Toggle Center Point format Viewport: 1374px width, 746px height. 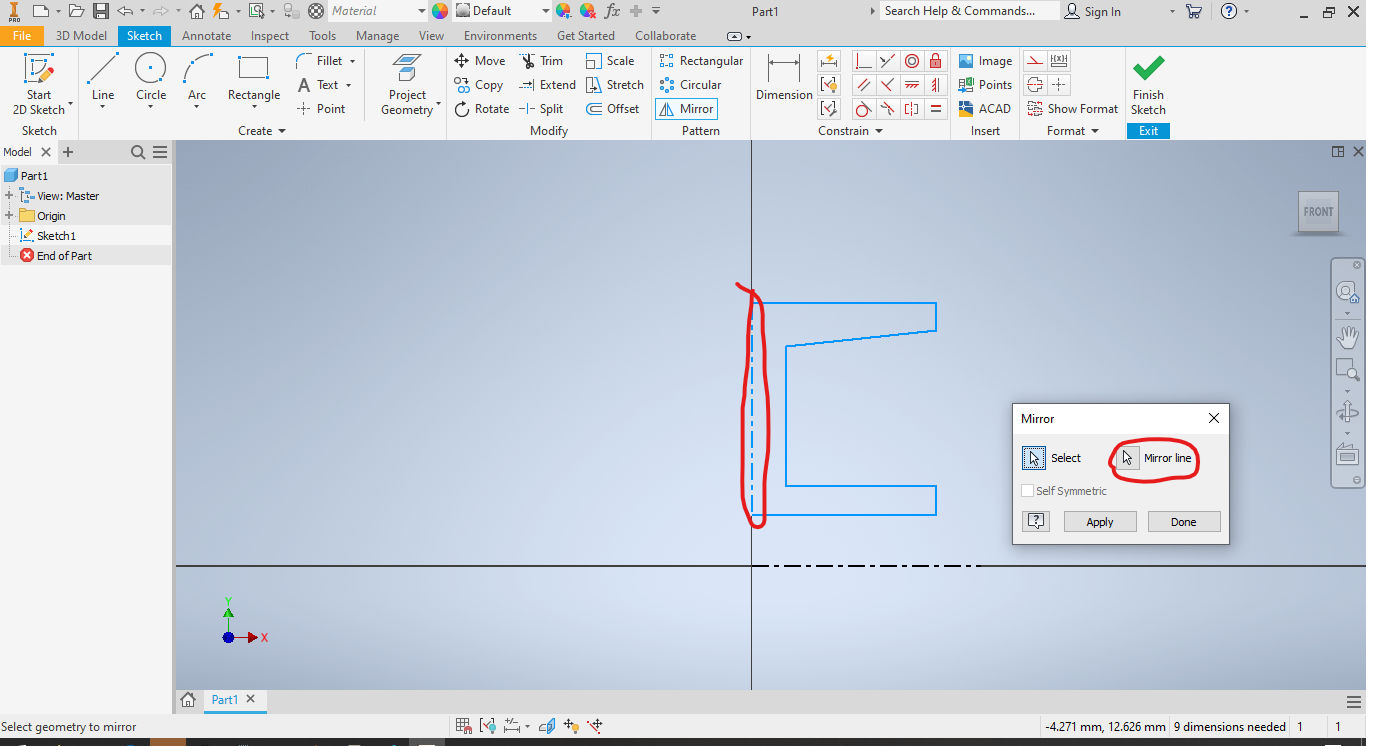[x=1059, y=85]
